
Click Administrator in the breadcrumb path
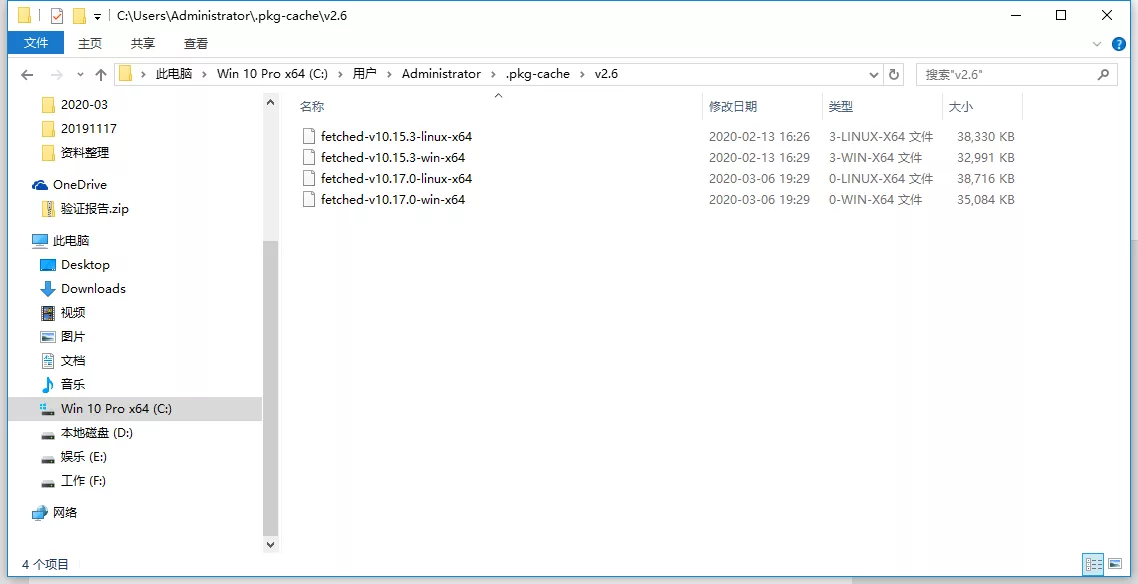(441, 74)
